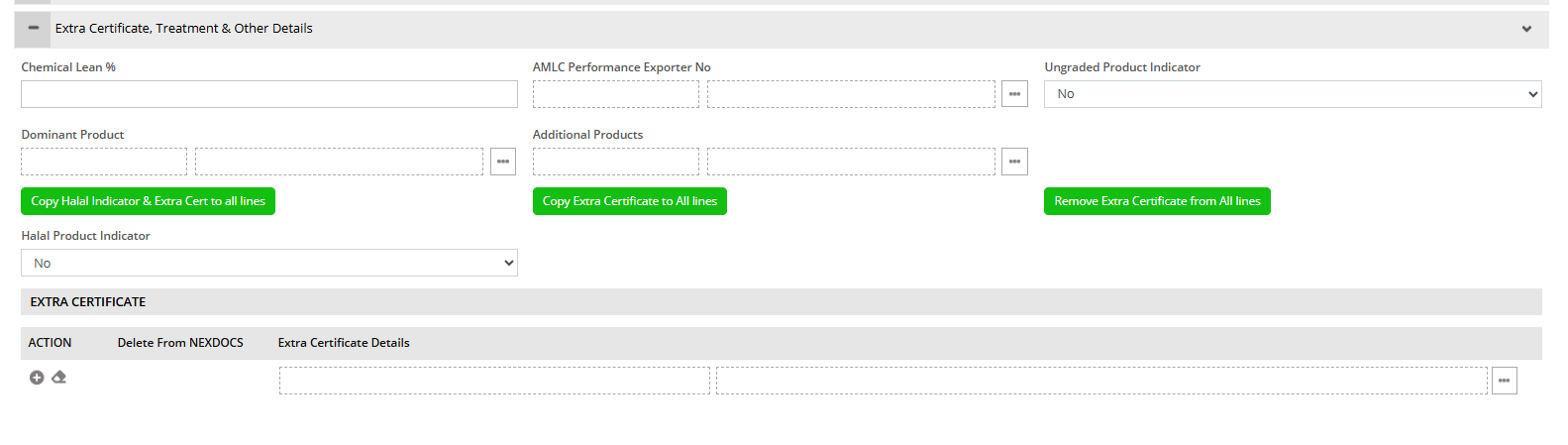Click the Extra Certificate, Treatment & Other Details header
Screen dimensions: 1568x445
point(184,29)
